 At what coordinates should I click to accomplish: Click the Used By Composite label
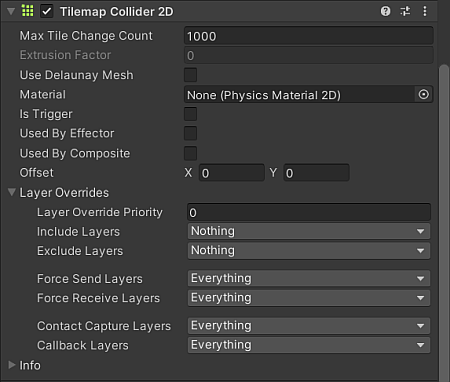coord(75,153)
